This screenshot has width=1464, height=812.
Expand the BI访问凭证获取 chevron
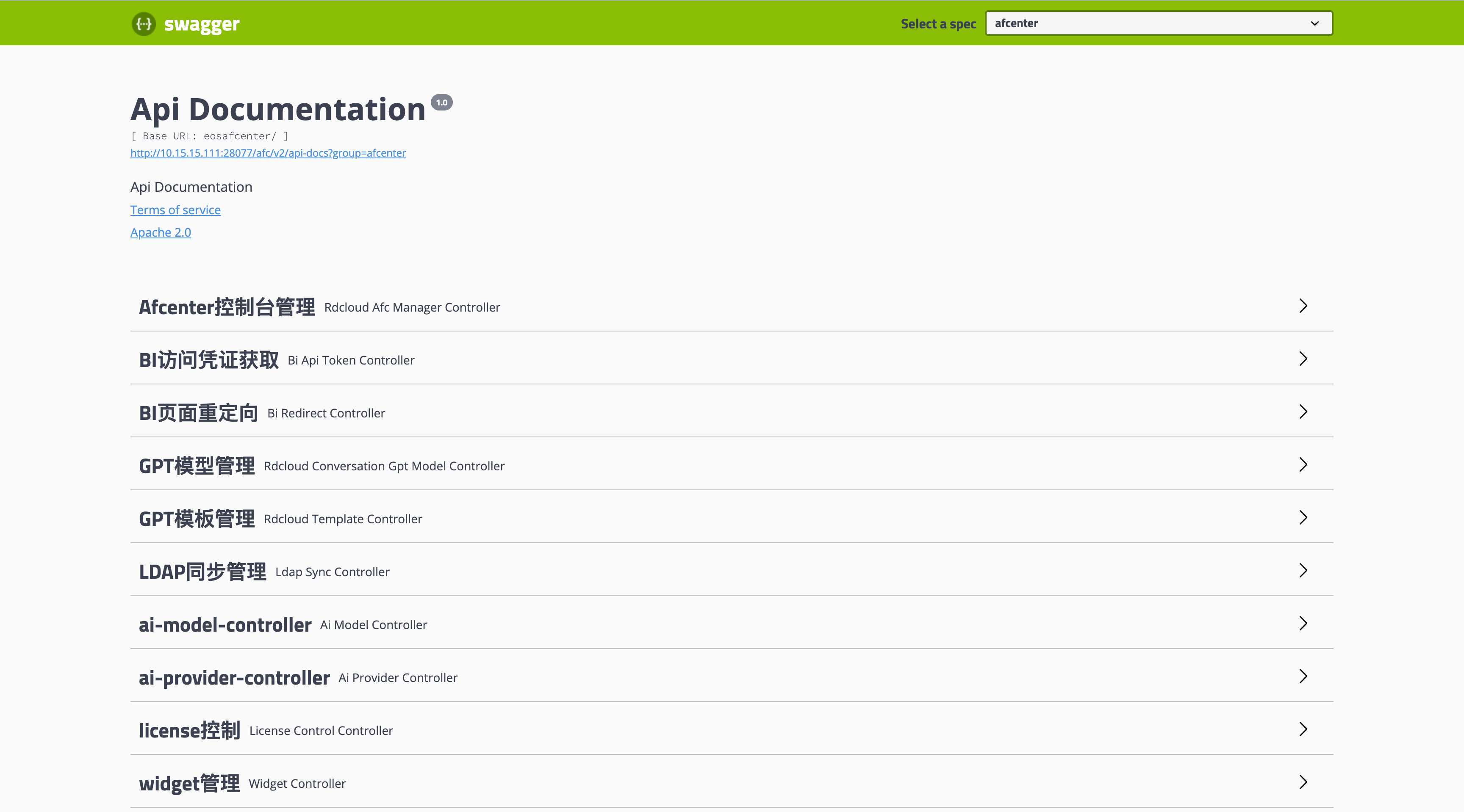tap(1303, 359)
